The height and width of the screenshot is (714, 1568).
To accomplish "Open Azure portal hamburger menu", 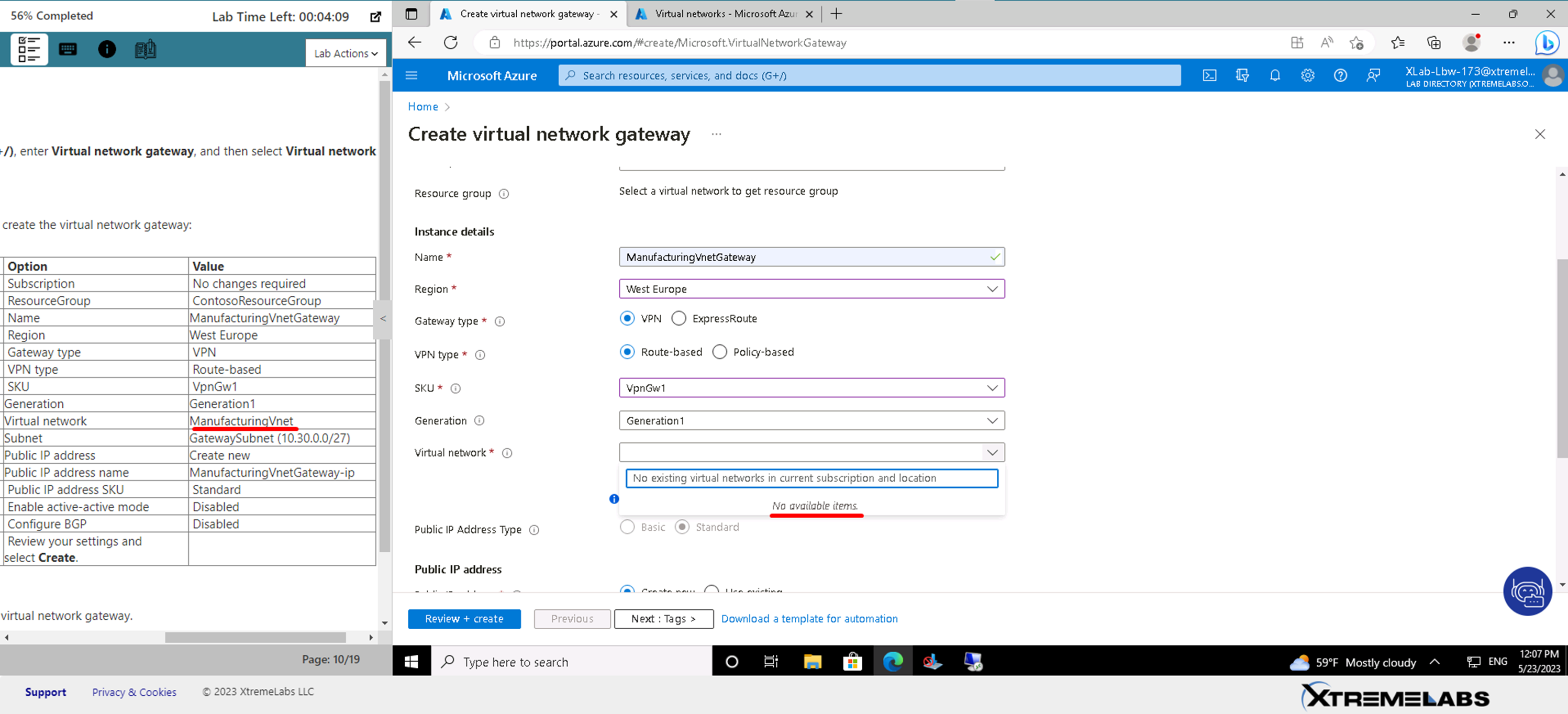I will click(x=412, y=75).
